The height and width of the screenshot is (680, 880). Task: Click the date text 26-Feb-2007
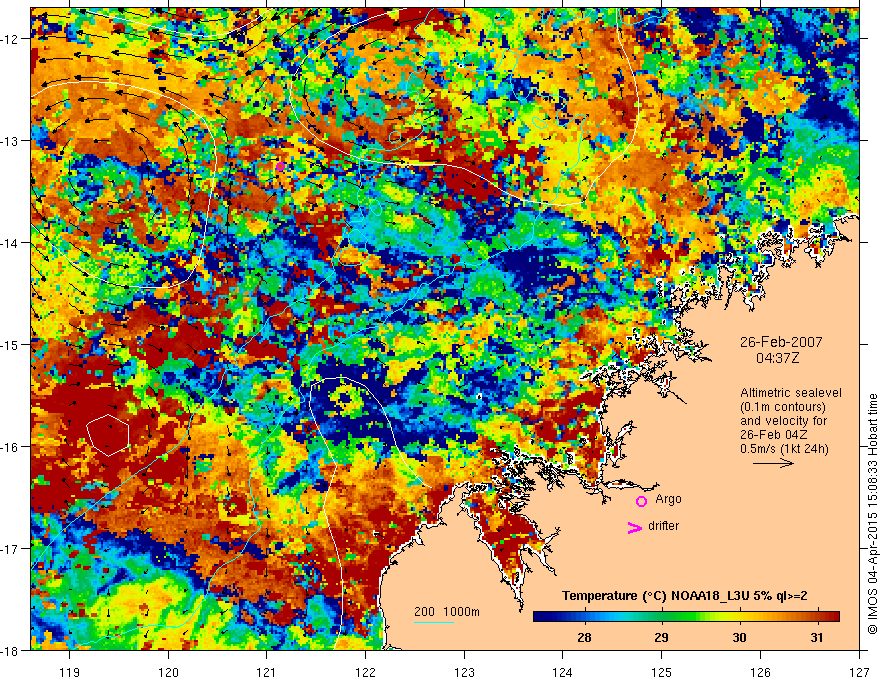pos(781,342)
